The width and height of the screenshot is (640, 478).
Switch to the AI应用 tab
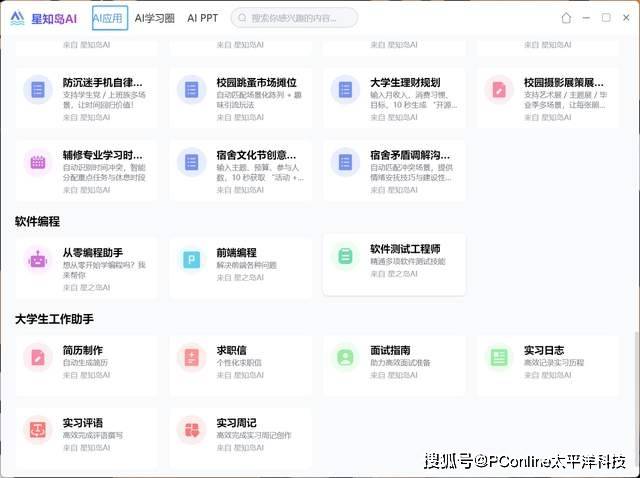tap(110, 18)
